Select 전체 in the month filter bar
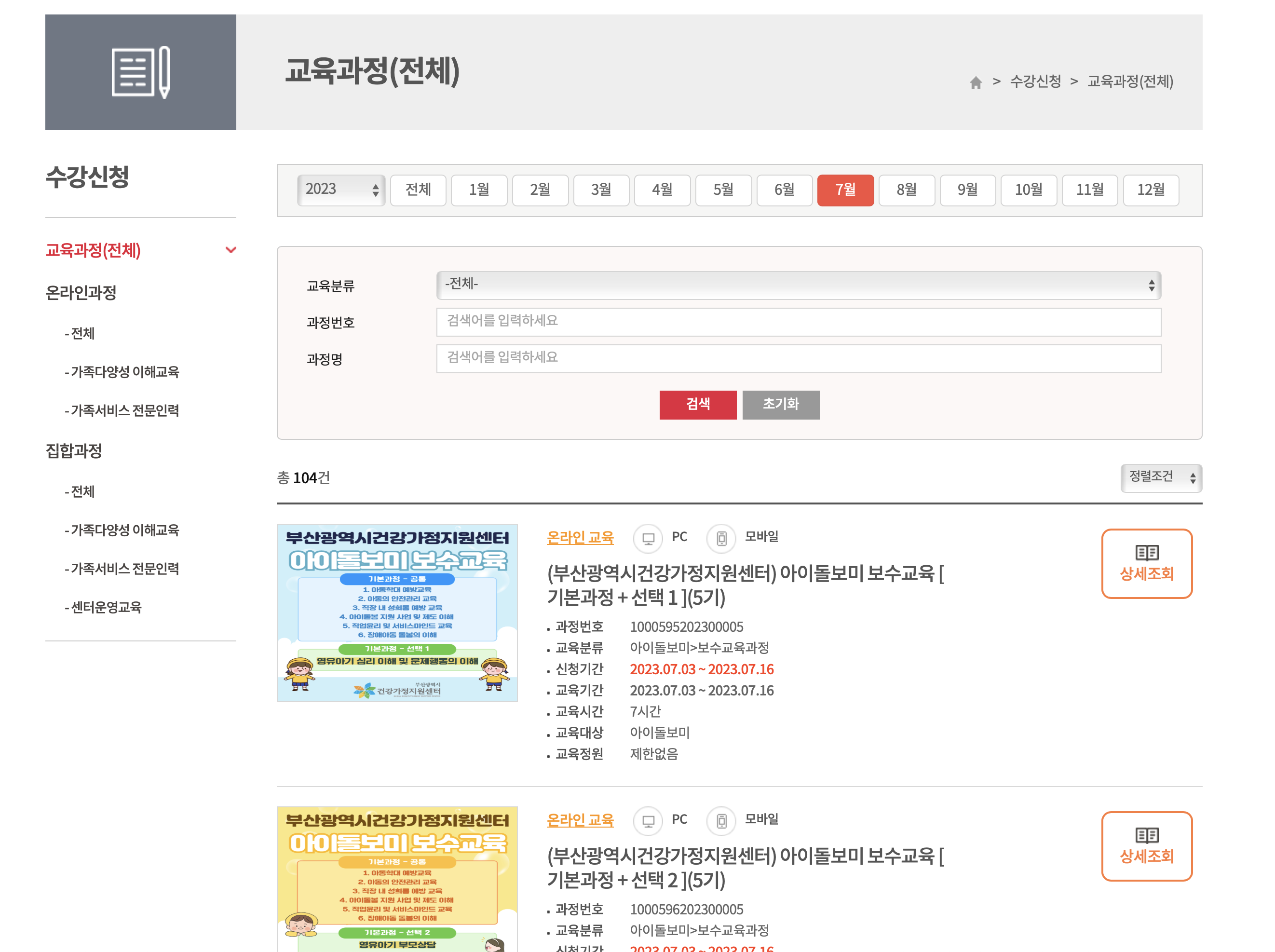 point(418,190)
